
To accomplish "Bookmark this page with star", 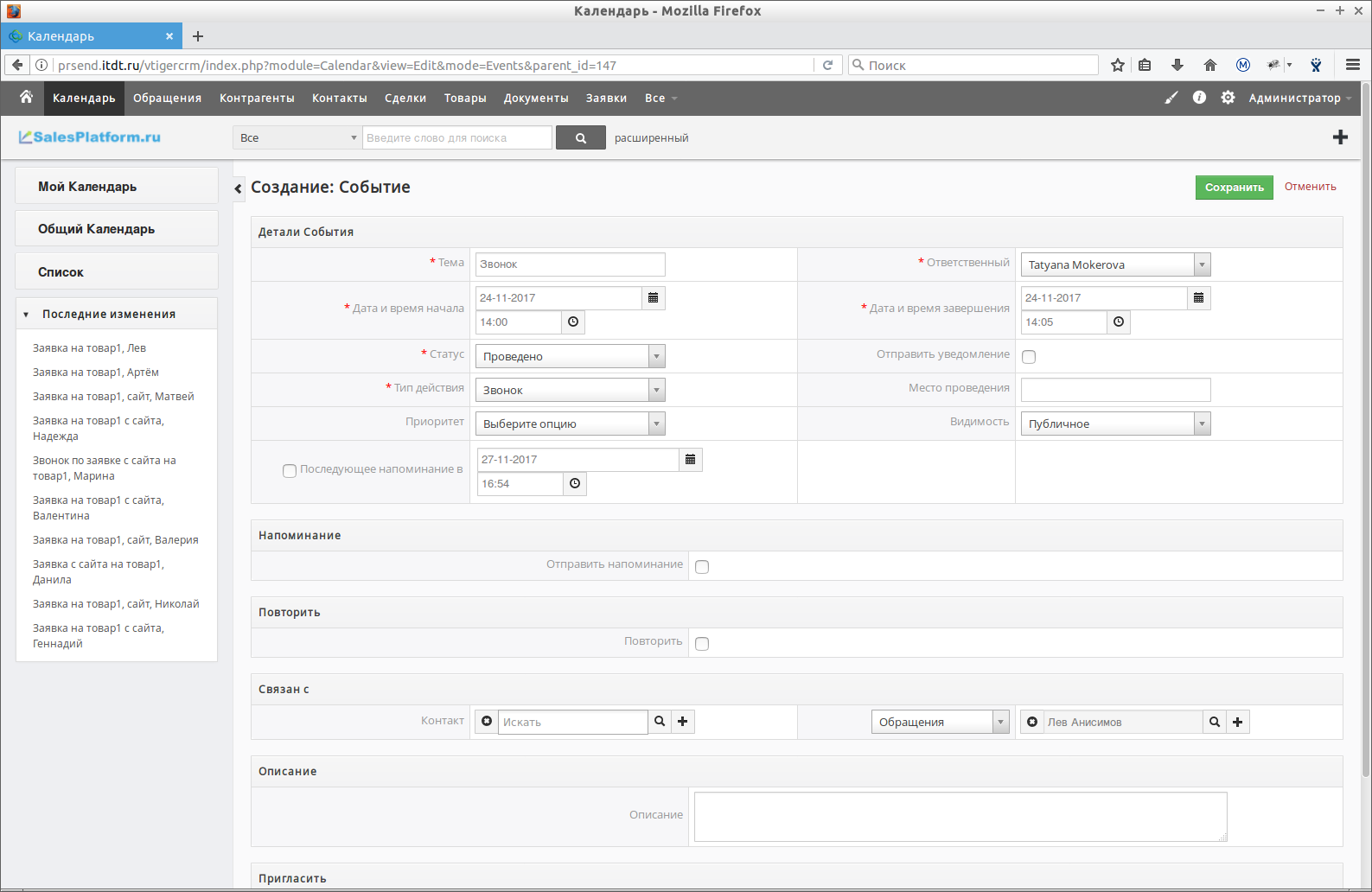I will click(1118, 65).
